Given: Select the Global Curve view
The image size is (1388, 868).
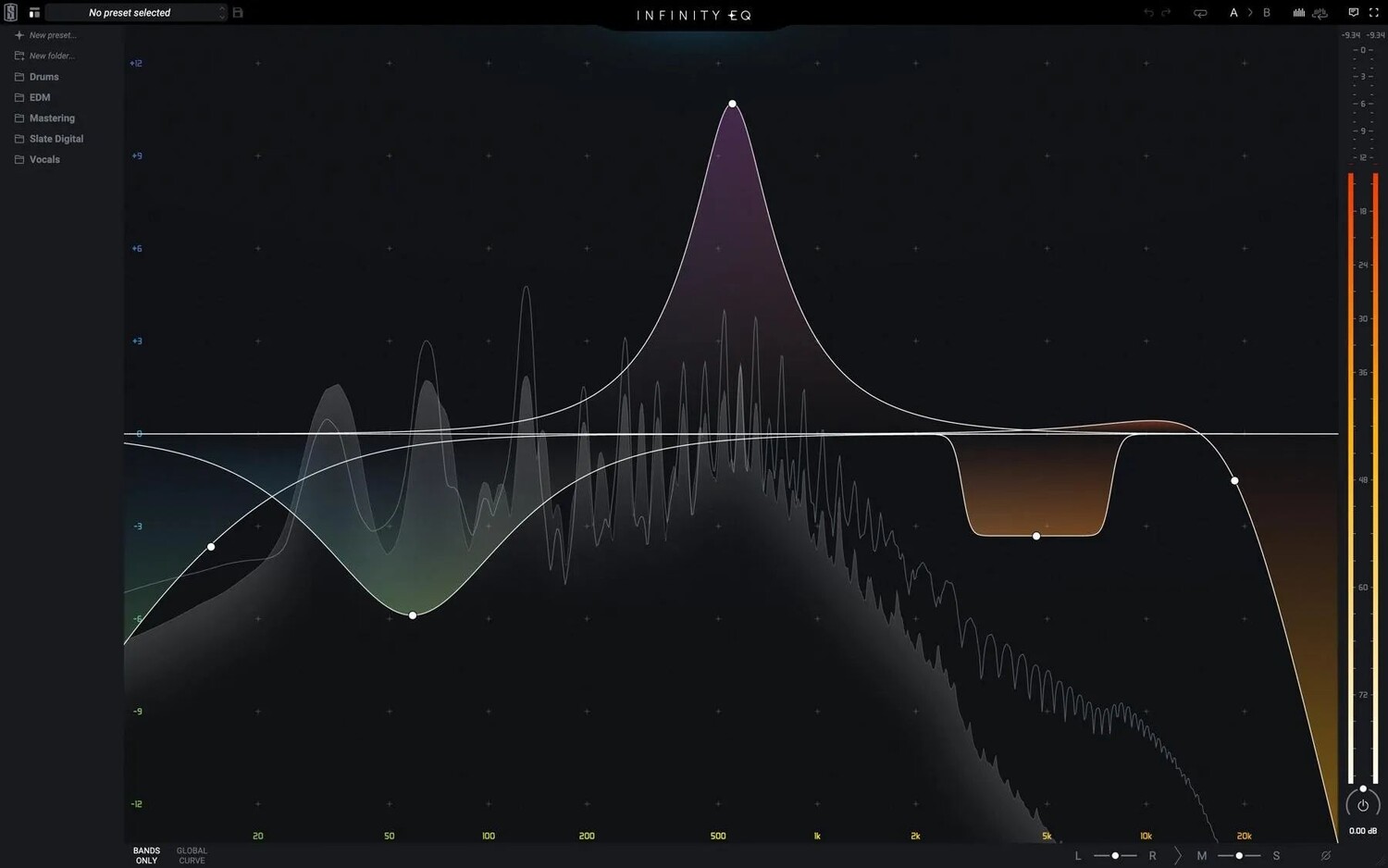Looking at the screenshot, I should [192, 856].
